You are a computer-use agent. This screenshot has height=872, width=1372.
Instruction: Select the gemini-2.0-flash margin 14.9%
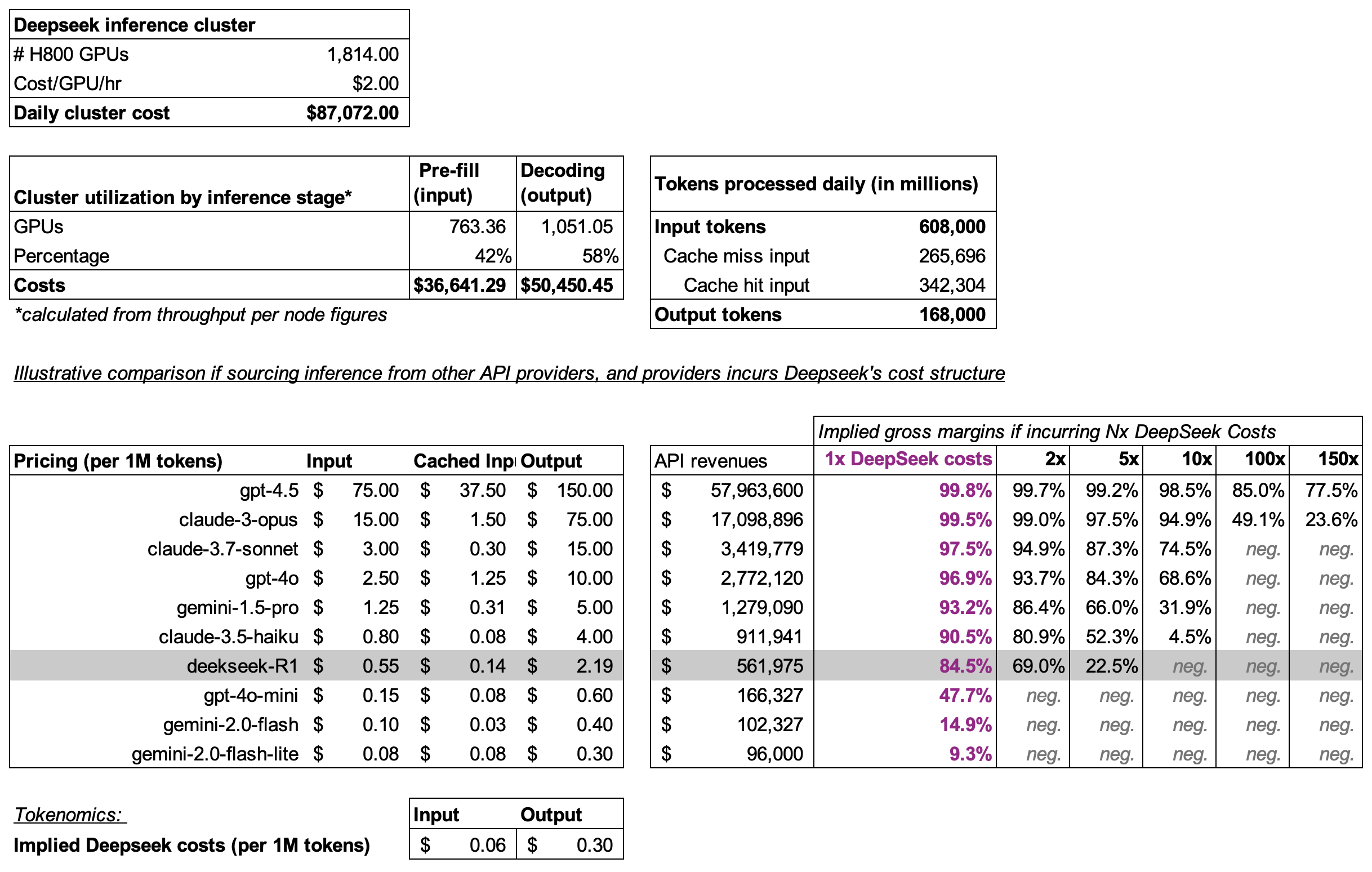tap(965, 725)
